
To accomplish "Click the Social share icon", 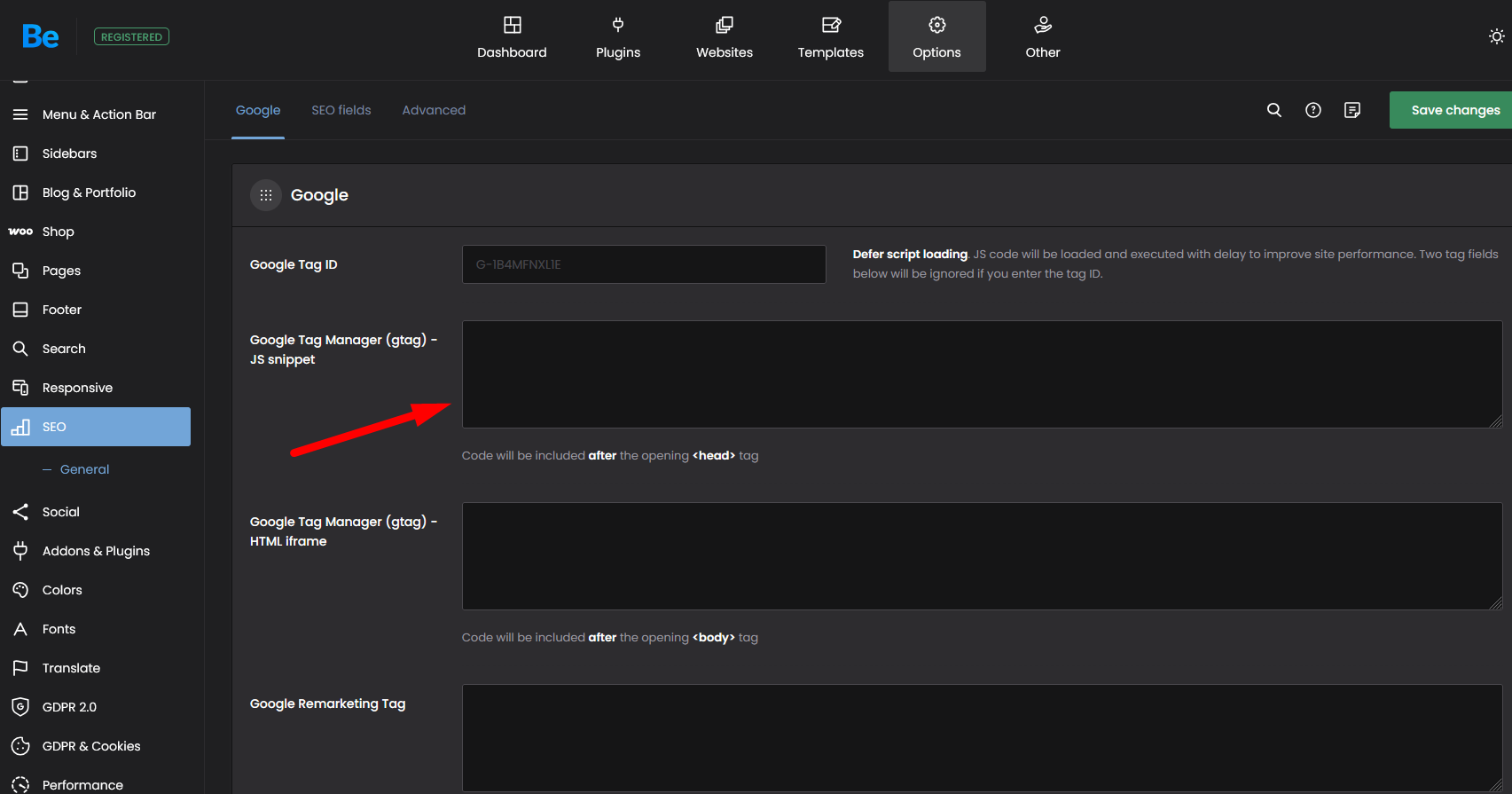I will point(20,512).
